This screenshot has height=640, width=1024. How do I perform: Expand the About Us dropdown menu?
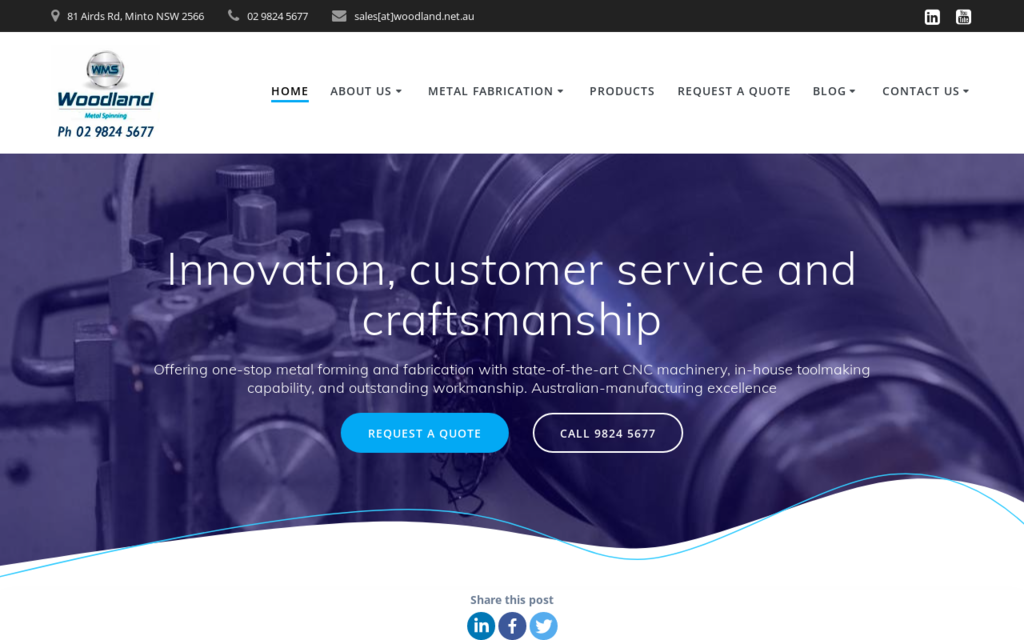coord(366,91)
